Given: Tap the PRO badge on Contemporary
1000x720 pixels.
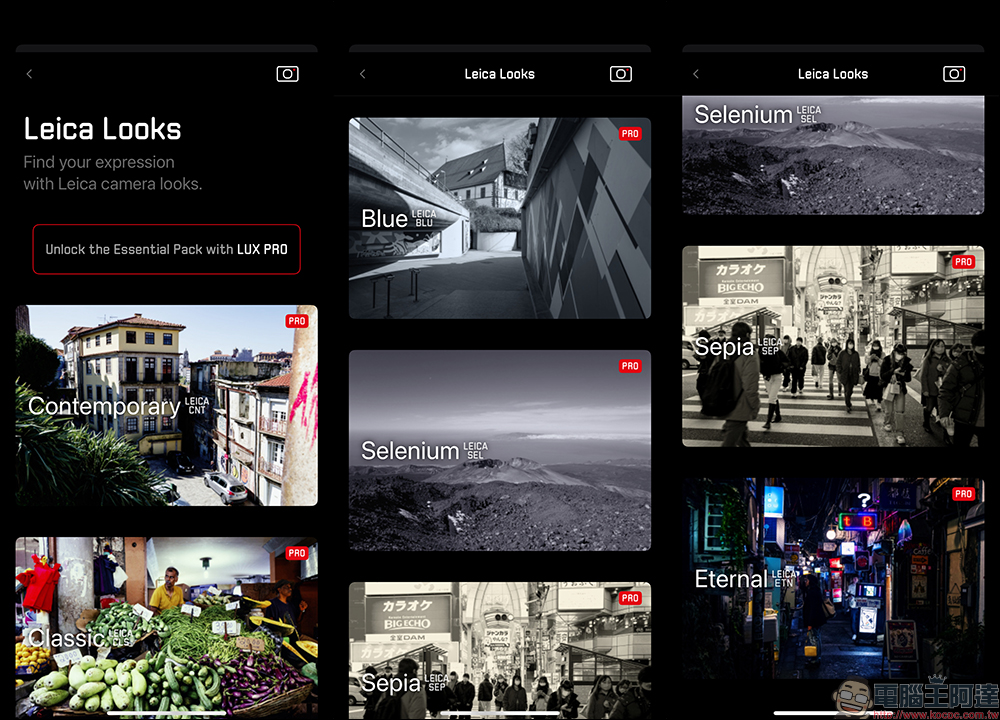Looking at the screenshot, I should 297,321.
